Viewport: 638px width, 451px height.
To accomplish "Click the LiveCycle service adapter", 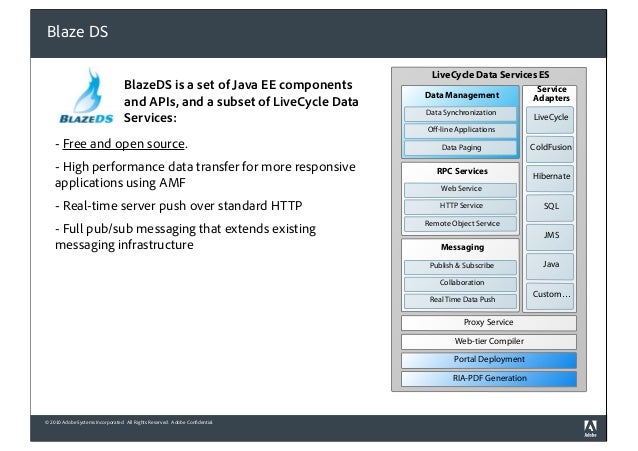I will tap(550, 120).
